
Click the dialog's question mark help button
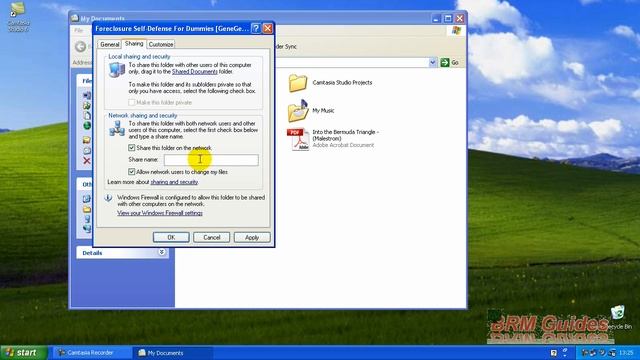click(256, 28)
